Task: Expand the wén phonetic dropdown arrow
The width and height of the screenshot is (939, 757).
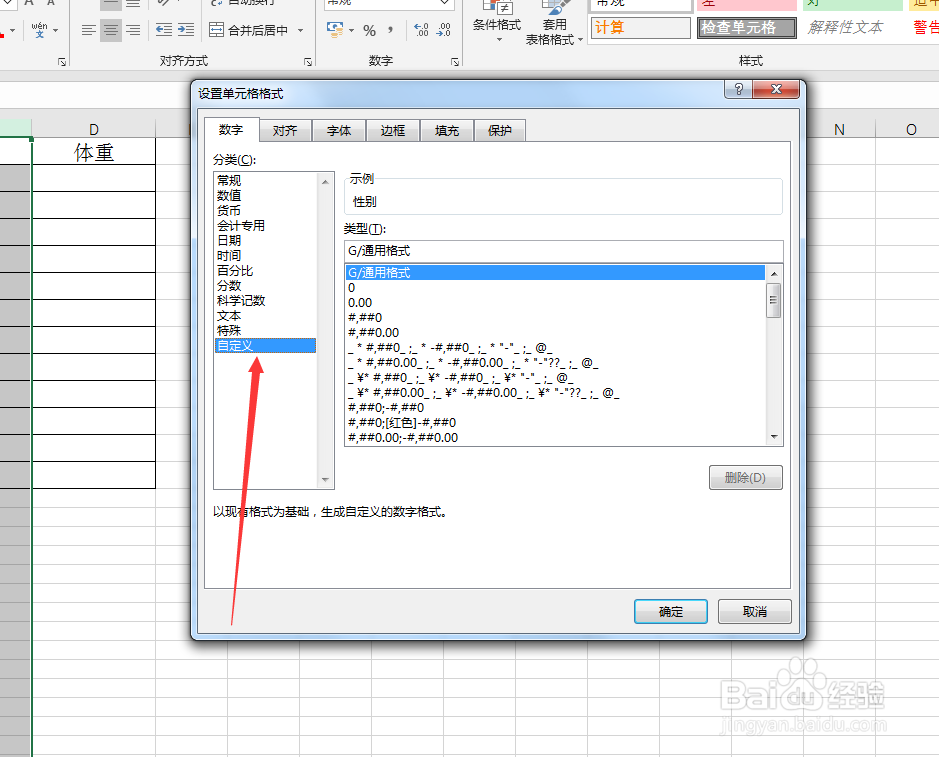Action: coord(56,30)
